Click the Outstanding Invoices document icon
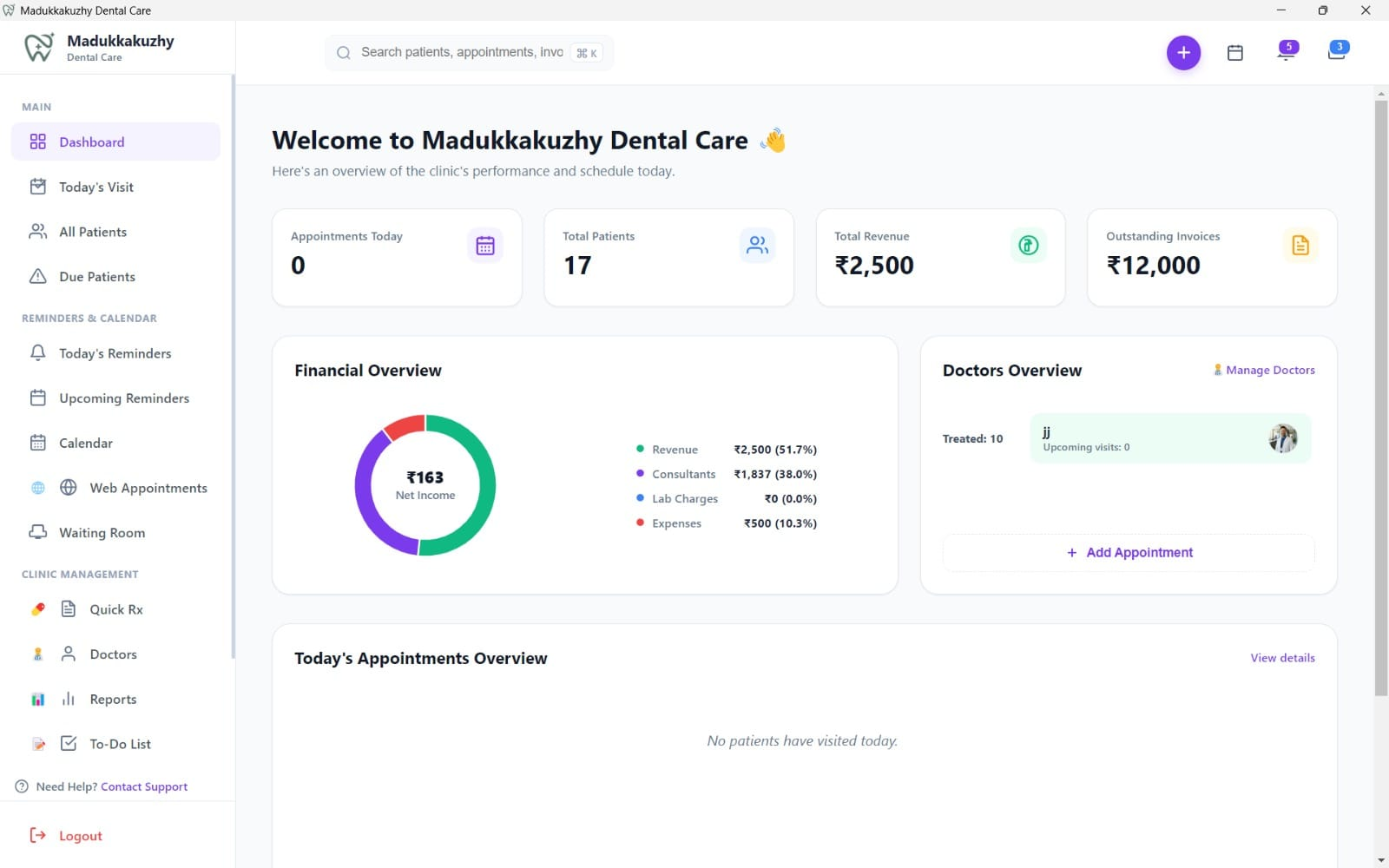1389x868 pixels. (1300, 246)
